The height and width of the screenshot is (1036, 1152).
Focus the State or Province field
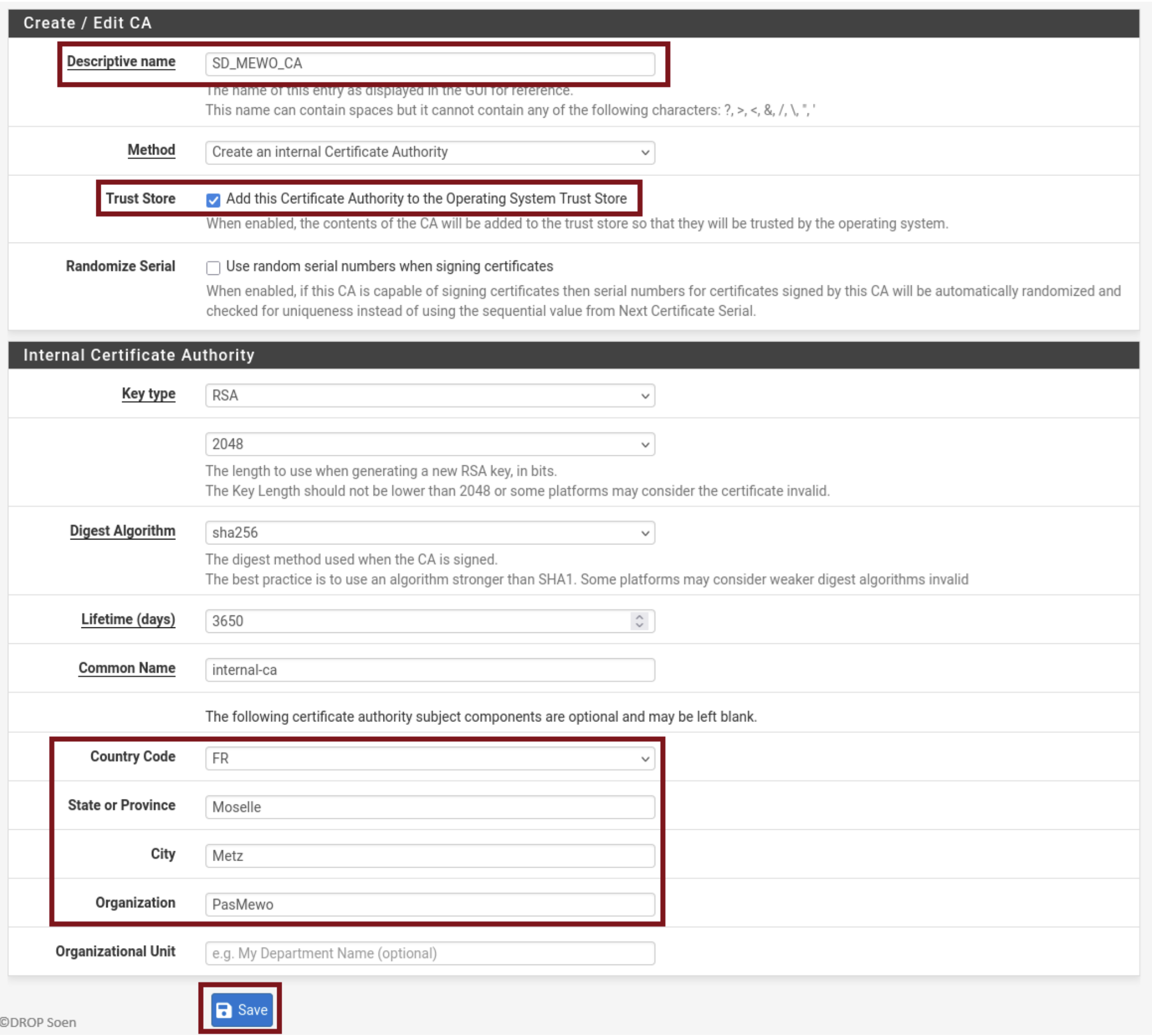pos(429,807)
